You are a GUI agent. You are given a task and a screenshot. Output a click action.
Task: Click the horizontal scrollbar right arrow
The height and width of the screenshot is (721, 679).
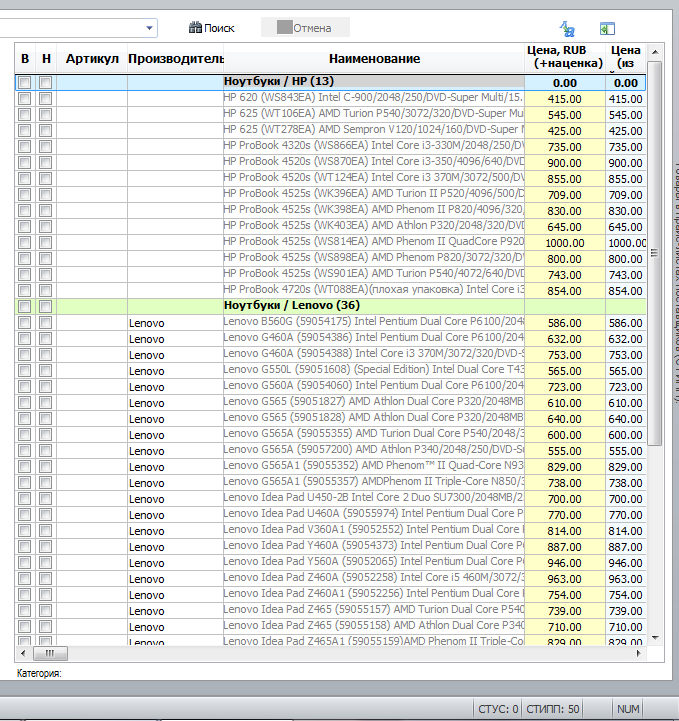639,653
